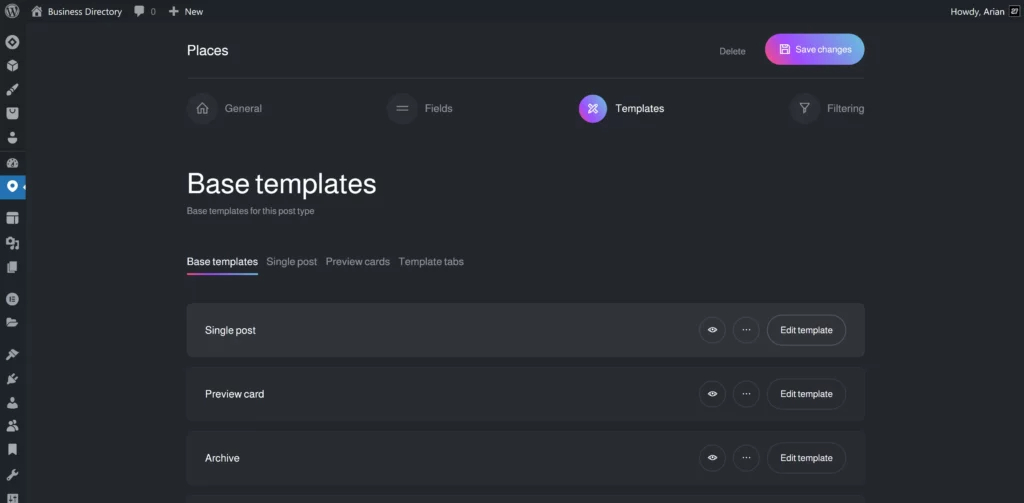Click the Single post row title
The width and height of the screenshot is (1024, 503).
click(x=231, y=330)
